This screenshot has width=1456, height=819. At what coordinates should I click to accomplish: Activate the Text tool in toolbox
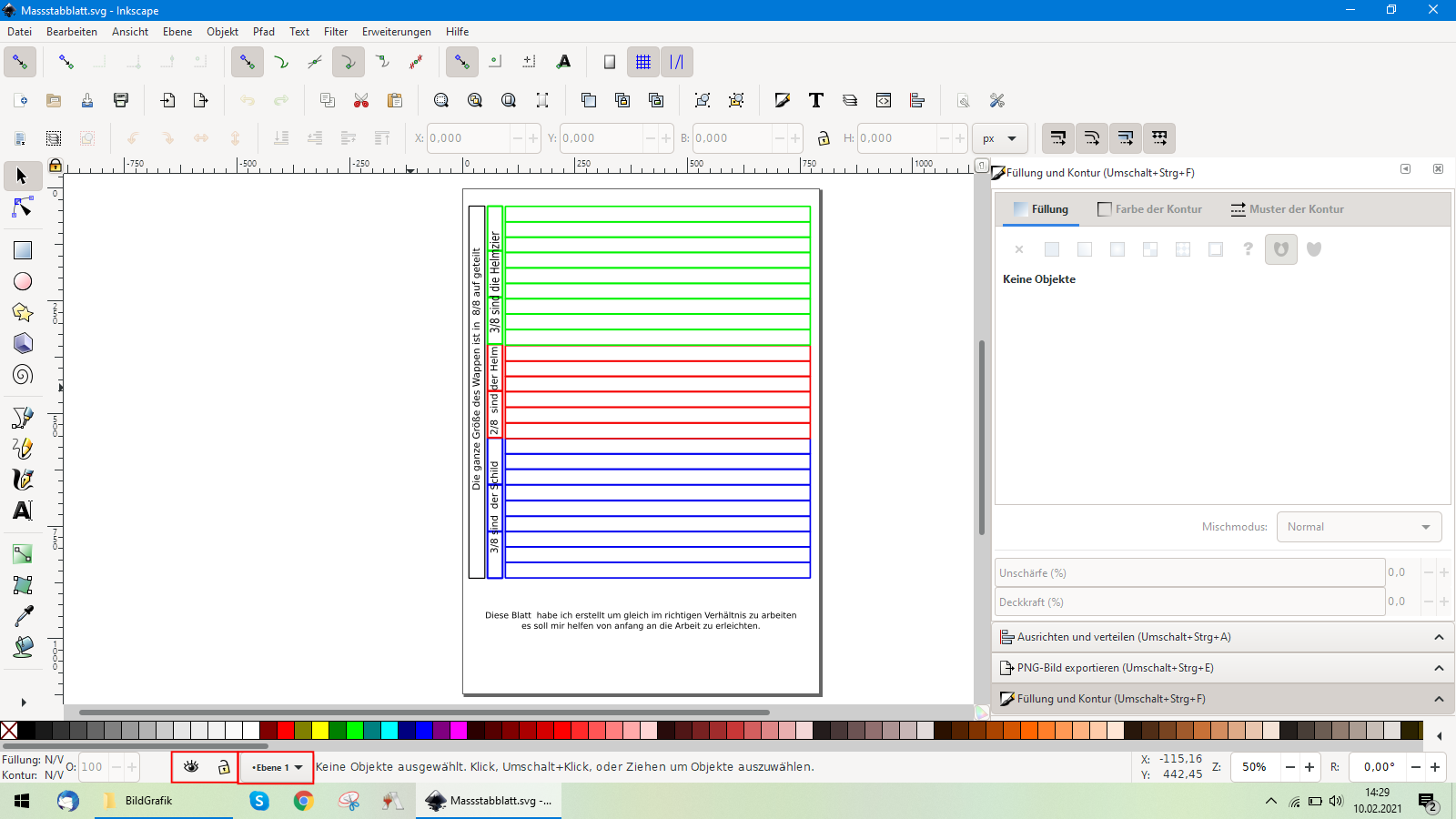(x=23, y=511)
